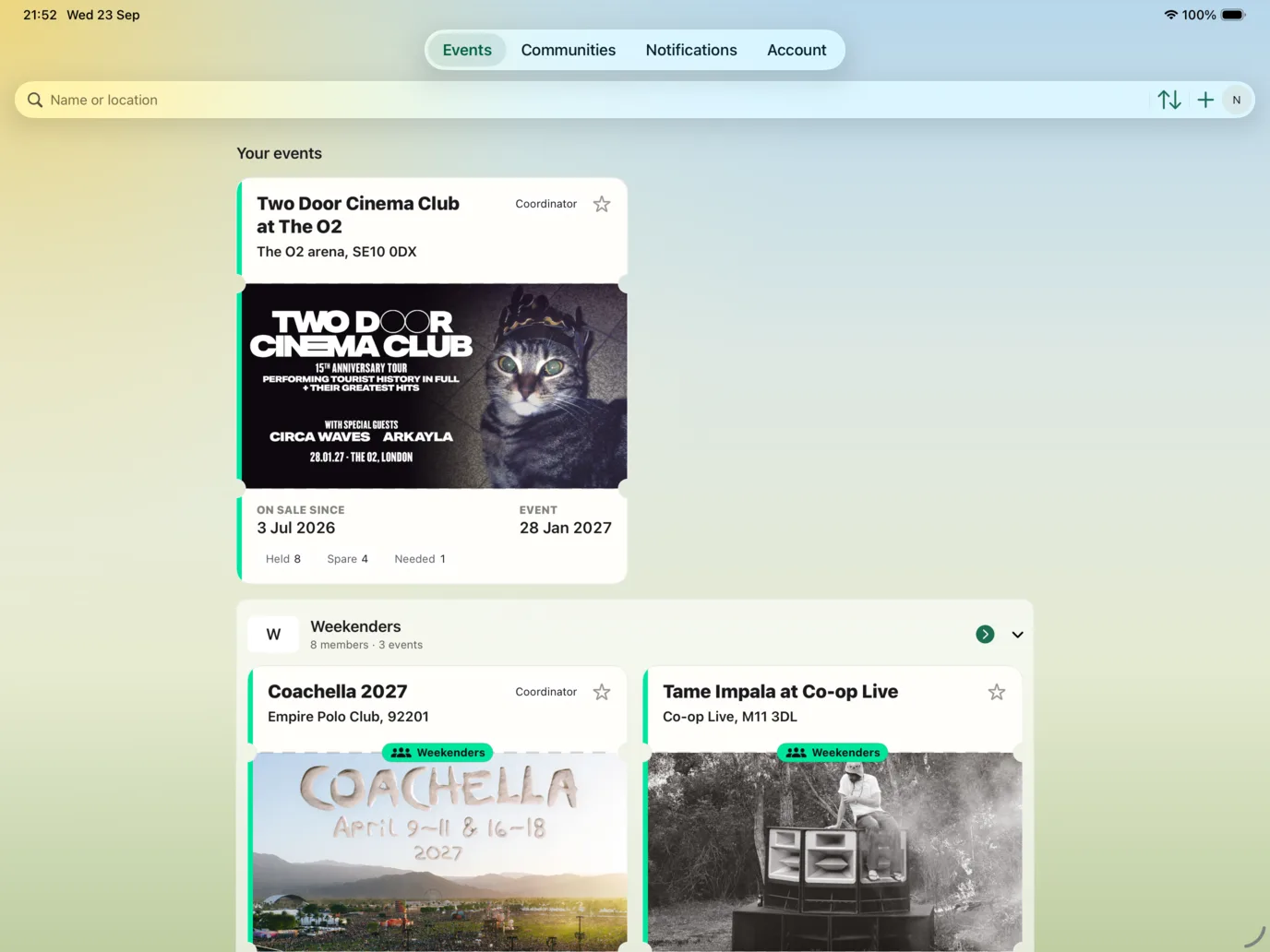Select Empire Polo Club, 92201 location
Image resolution: width=1270 pixels, height=952 pixels.
(348, 717)
